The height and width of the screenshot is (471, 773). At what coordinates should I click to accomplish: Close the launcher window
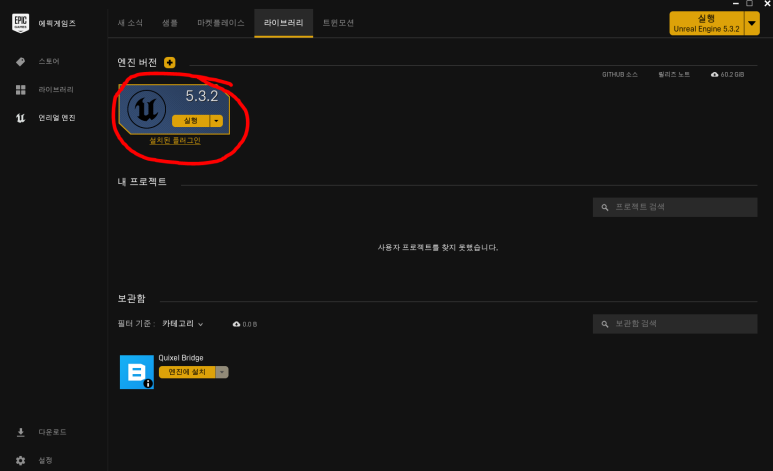click(767, 3)
